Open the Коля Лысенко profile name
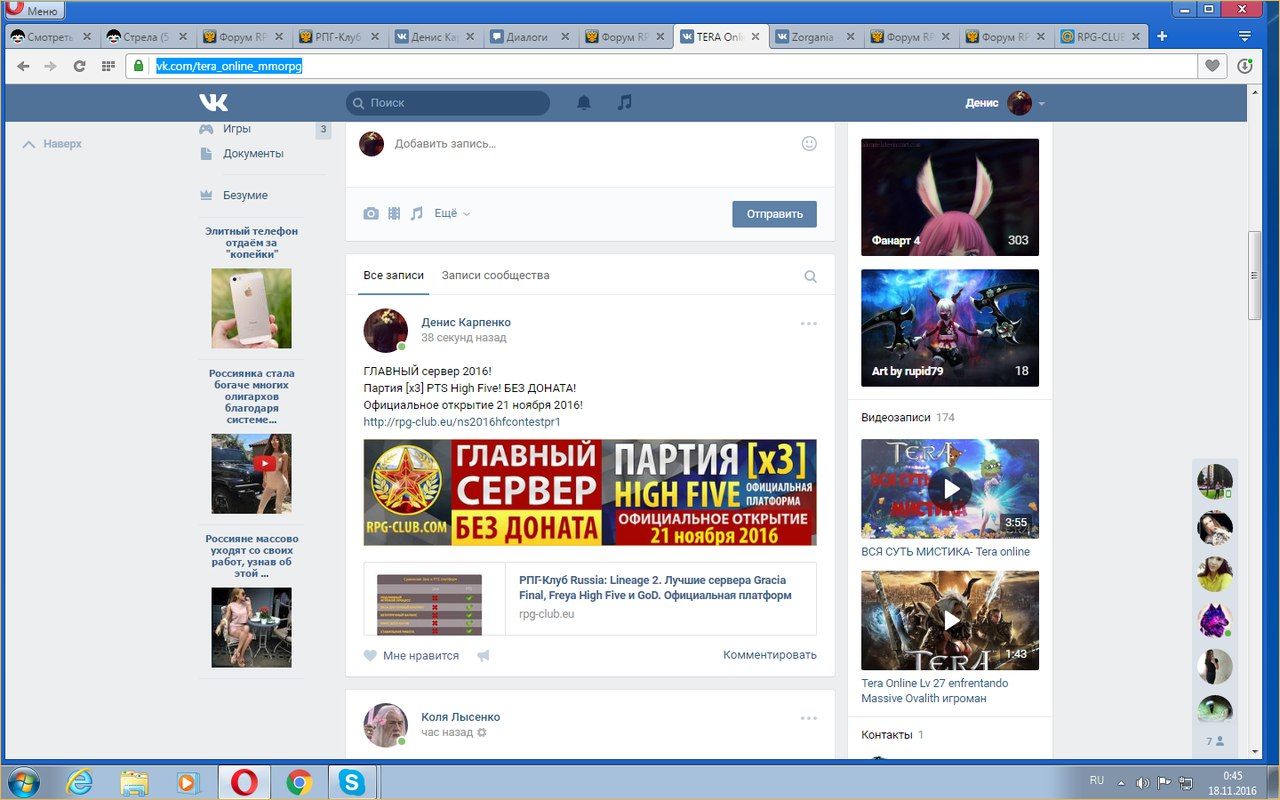This screenshot has height=800, width=1280. pyautogui.click(x=461, y=717)
